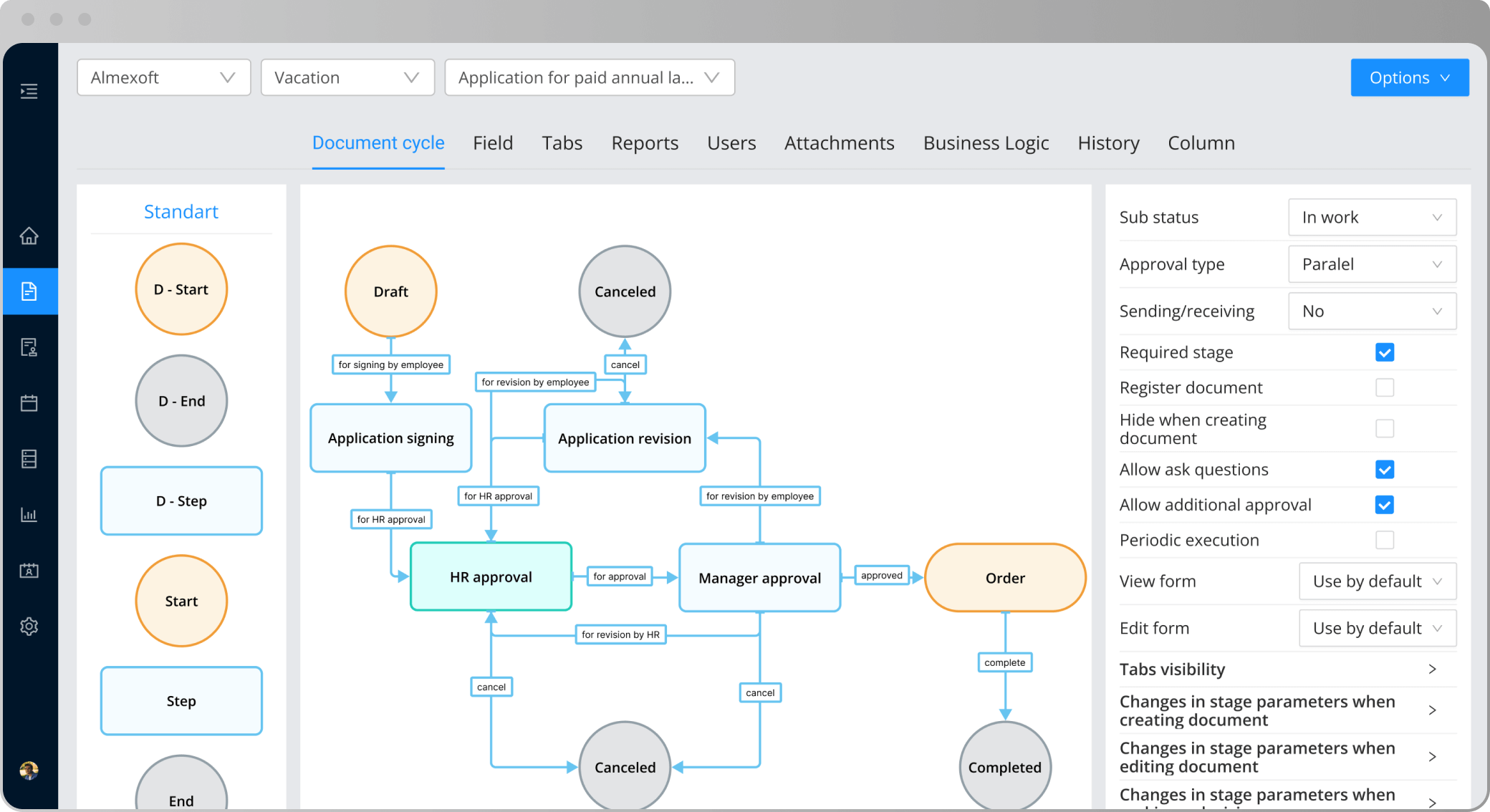
Task: Open the Sending/receiving dropdown
Action: [x=1372, y=311]
